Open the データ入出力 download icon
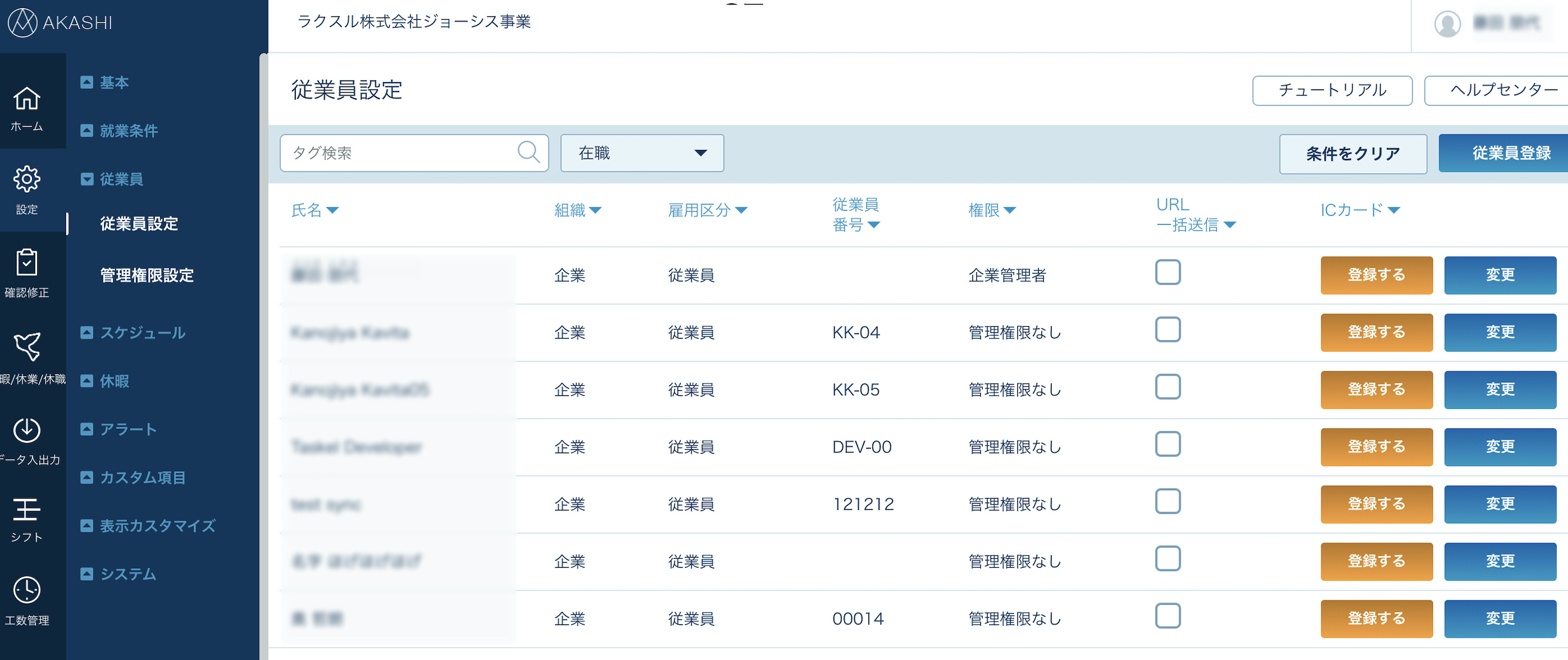 click(x=27, y=430)
